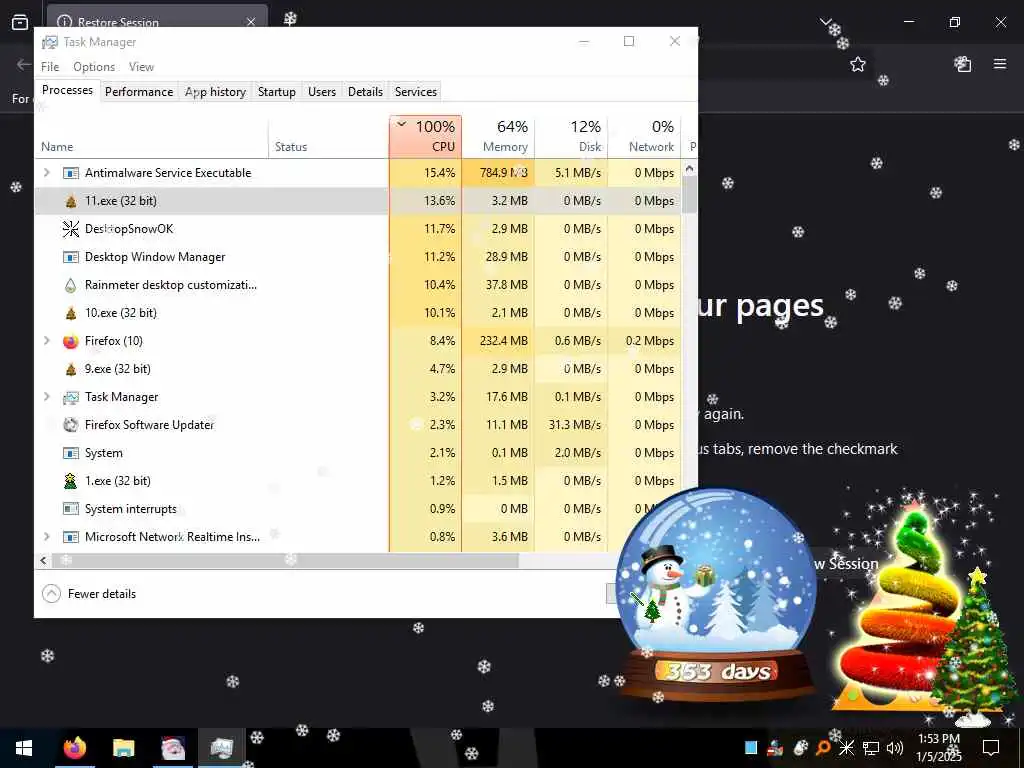The height and width of the screenshot is (768, 1024).
Task: Open Firefox from the taskbar
Action: 75,748
